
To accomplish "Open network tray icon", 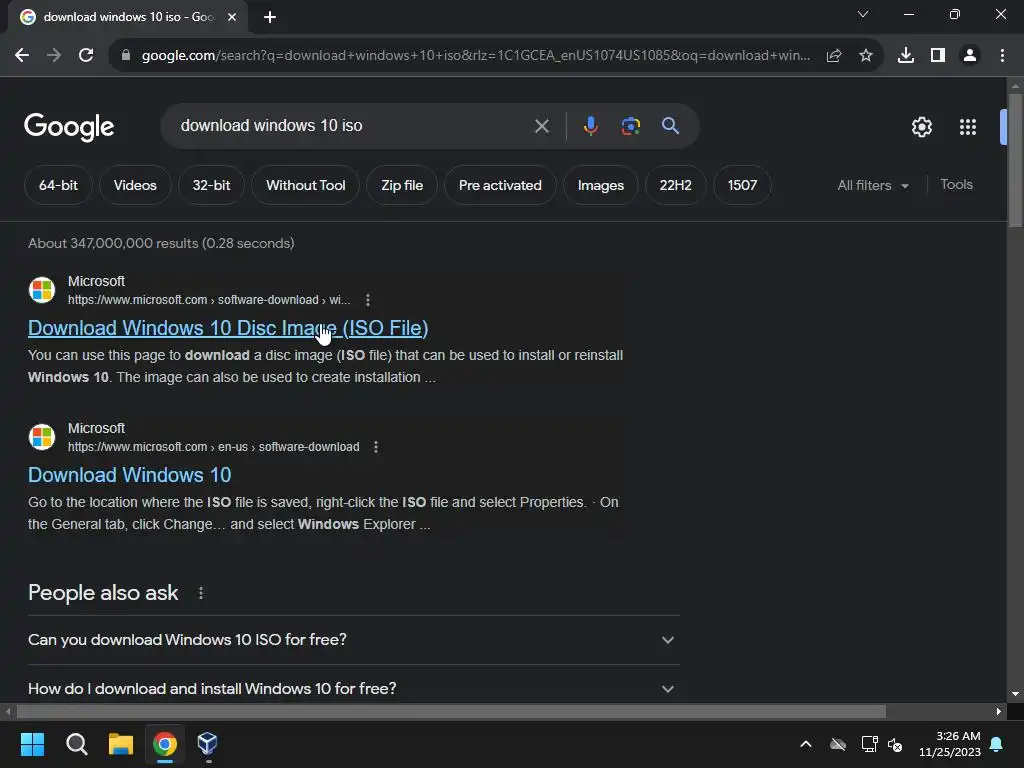I will (x=869, y=744).
